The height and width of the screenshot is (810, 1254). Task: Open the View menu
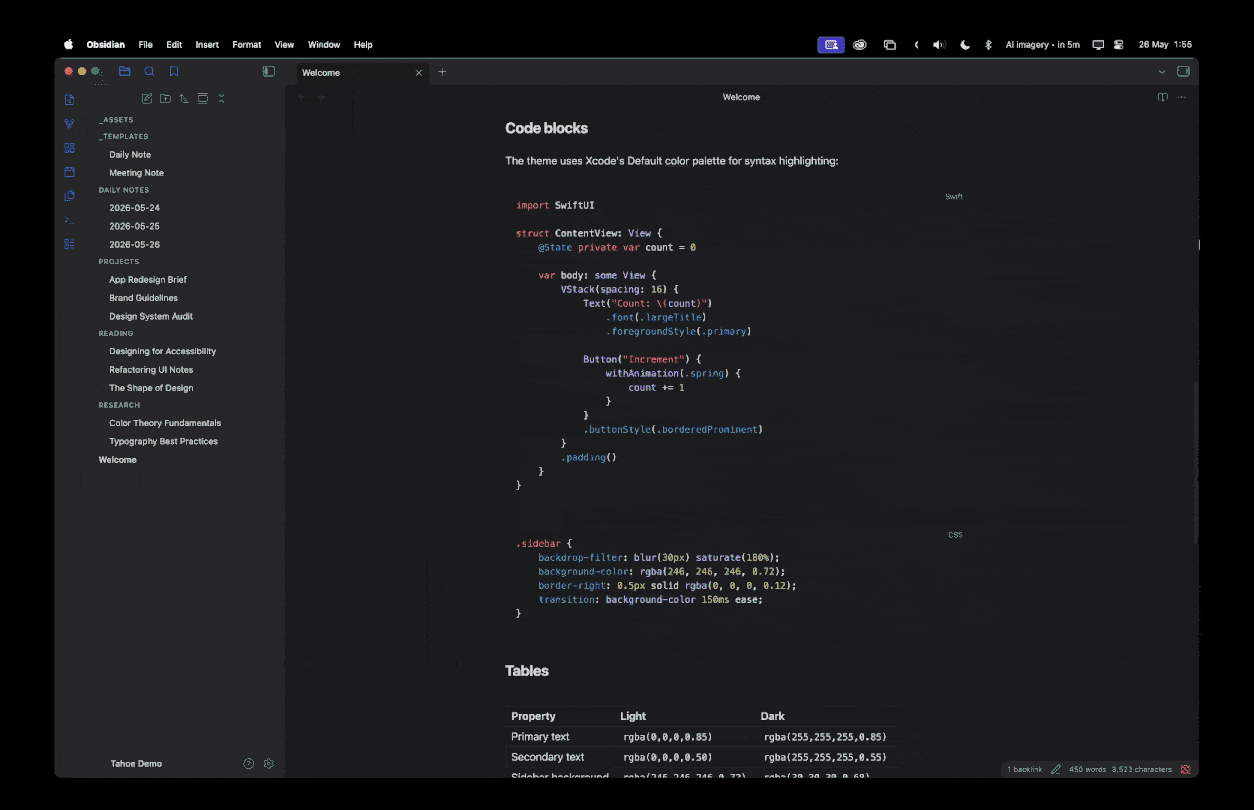pos(285,45)
